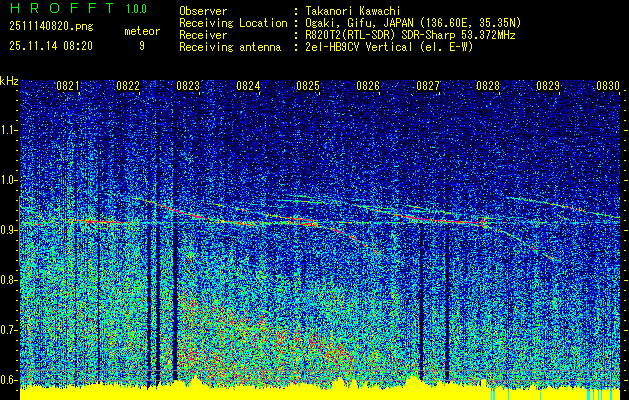The height and width of the screenshot is (400, 629).
Task: Click the 0828 time marker
Action: pos(488,85)
